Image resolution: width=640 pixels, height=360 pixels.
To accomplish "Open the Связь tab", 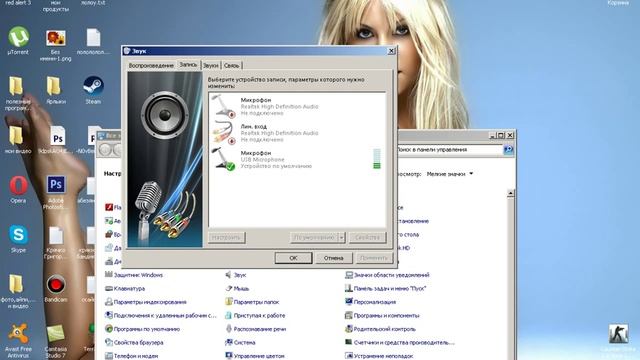I will point(231,65).
